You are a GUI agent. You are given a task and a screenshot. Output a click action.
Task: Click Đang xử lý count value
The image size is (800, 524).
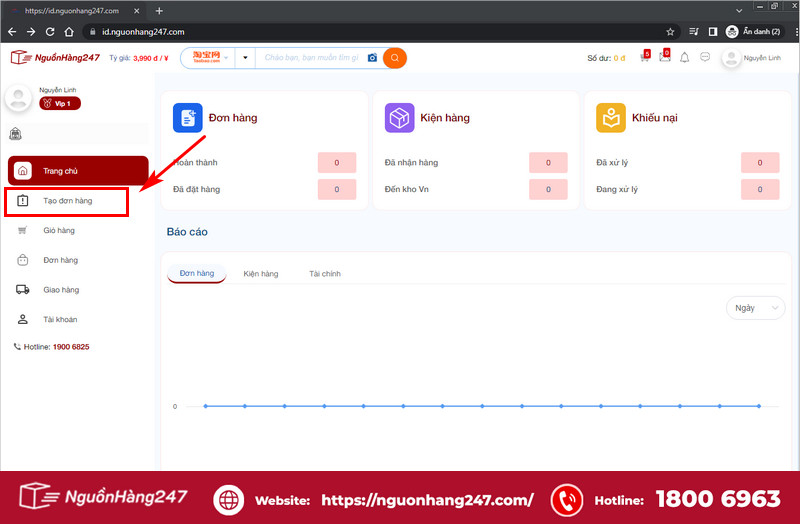[x=760, y=189]
